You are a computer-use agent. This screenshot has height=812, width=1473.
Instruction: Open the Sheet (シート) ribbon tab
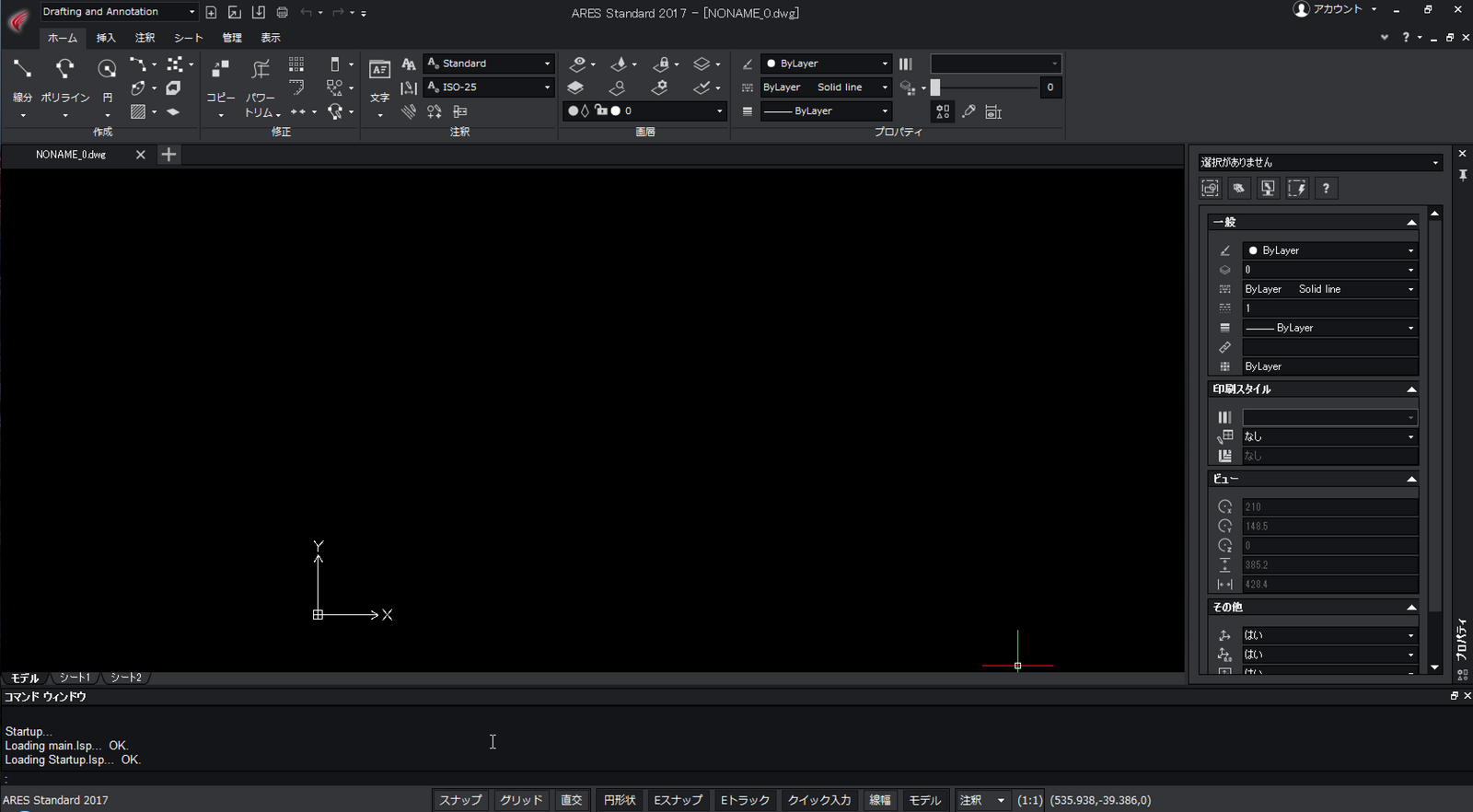point(188,38)
